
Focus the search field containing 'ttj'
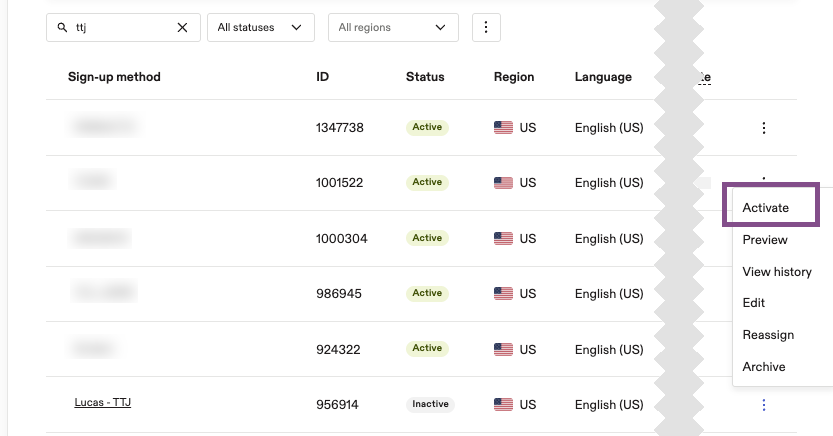coord(123,28)
